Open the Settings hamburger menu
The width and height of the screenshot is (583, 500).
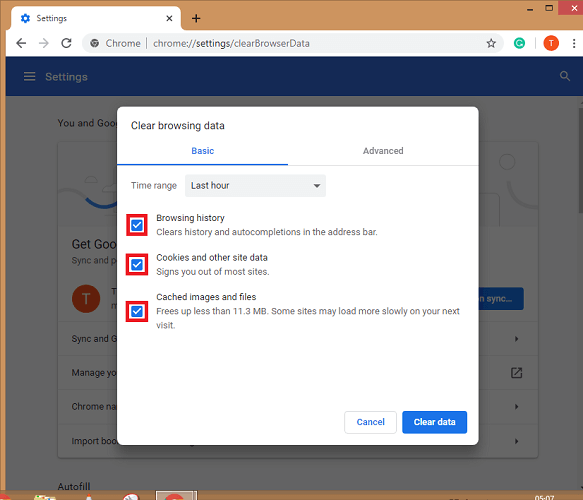[x=29, y=77]
